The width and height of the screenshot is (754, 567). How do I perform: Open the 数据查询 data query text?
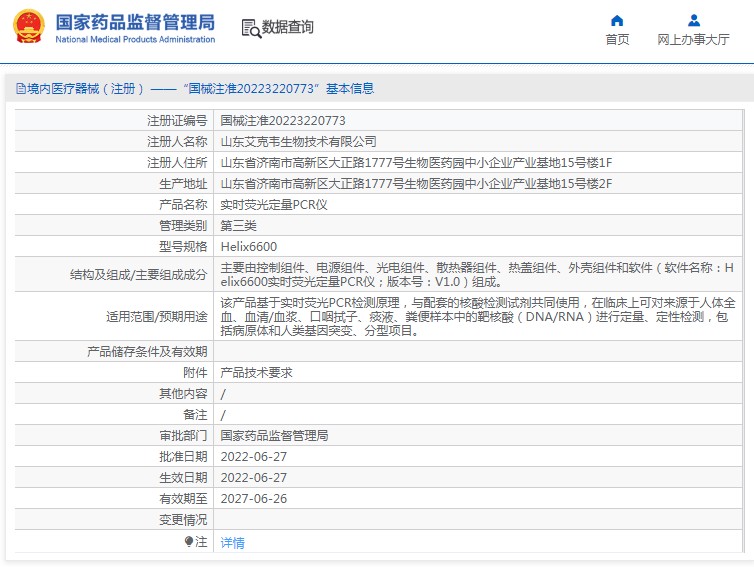pos(288,28)
